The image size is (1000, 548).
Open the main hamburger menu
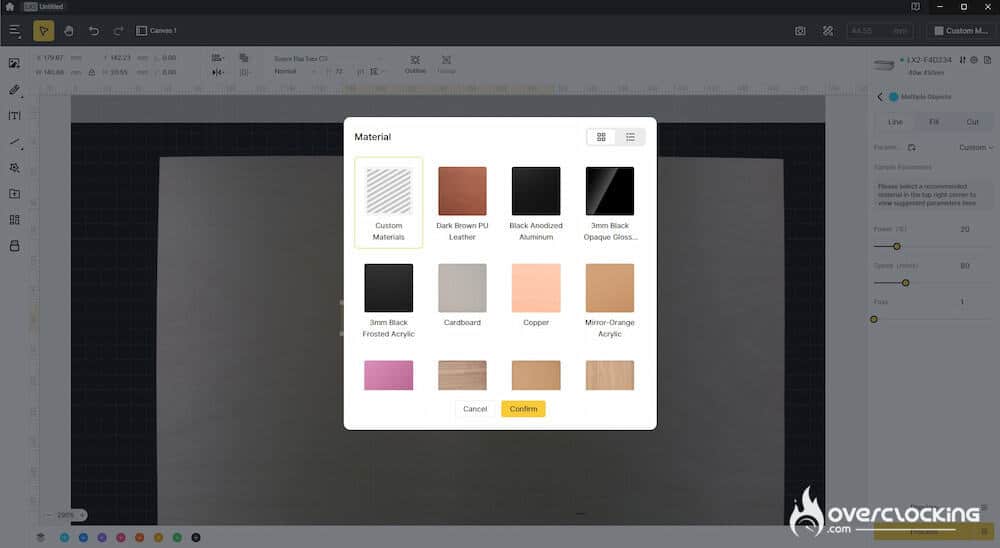click(x=15, y=31)
